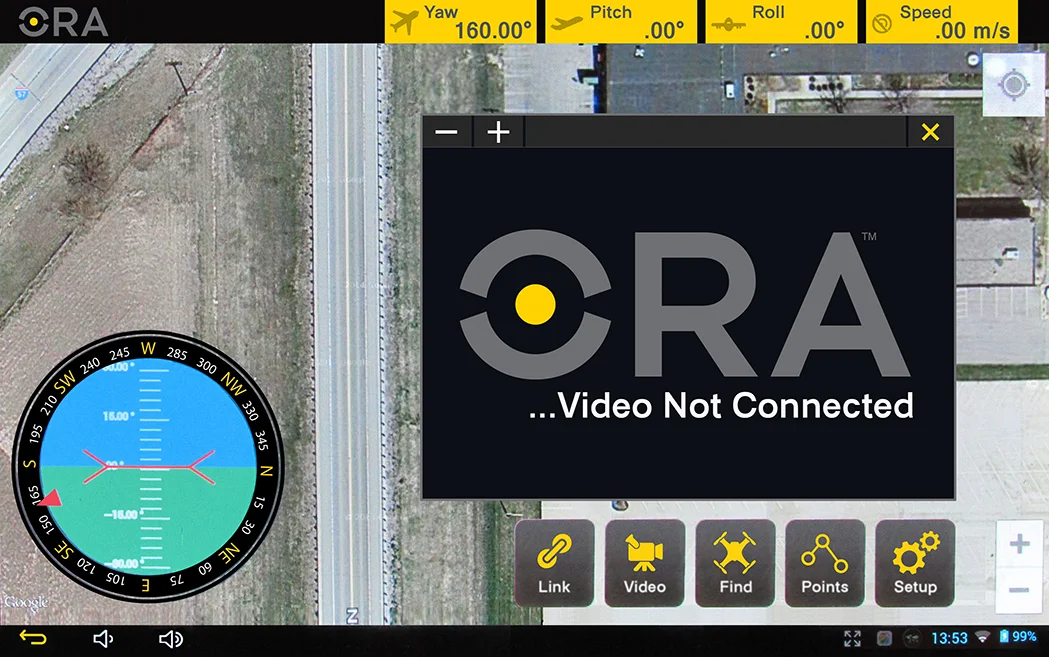Image resolution: width=1049 pixels, height=657 pixels.
Task: Click the Speed .00 m/s readout
Action: pos(942,21)
